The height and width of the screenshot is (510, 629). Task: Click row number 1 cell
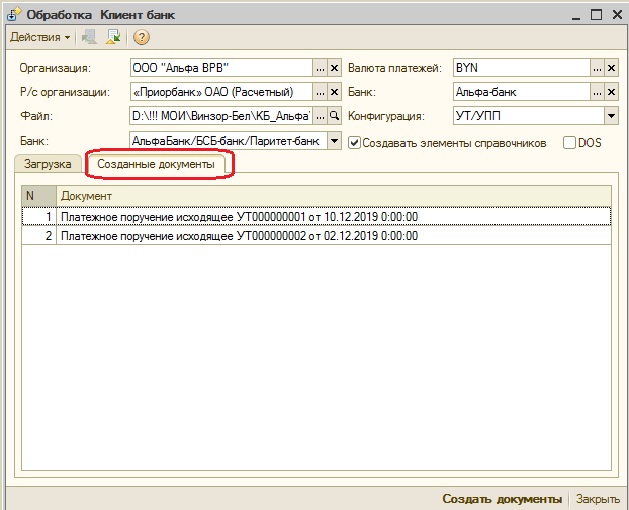pos(39,217)
